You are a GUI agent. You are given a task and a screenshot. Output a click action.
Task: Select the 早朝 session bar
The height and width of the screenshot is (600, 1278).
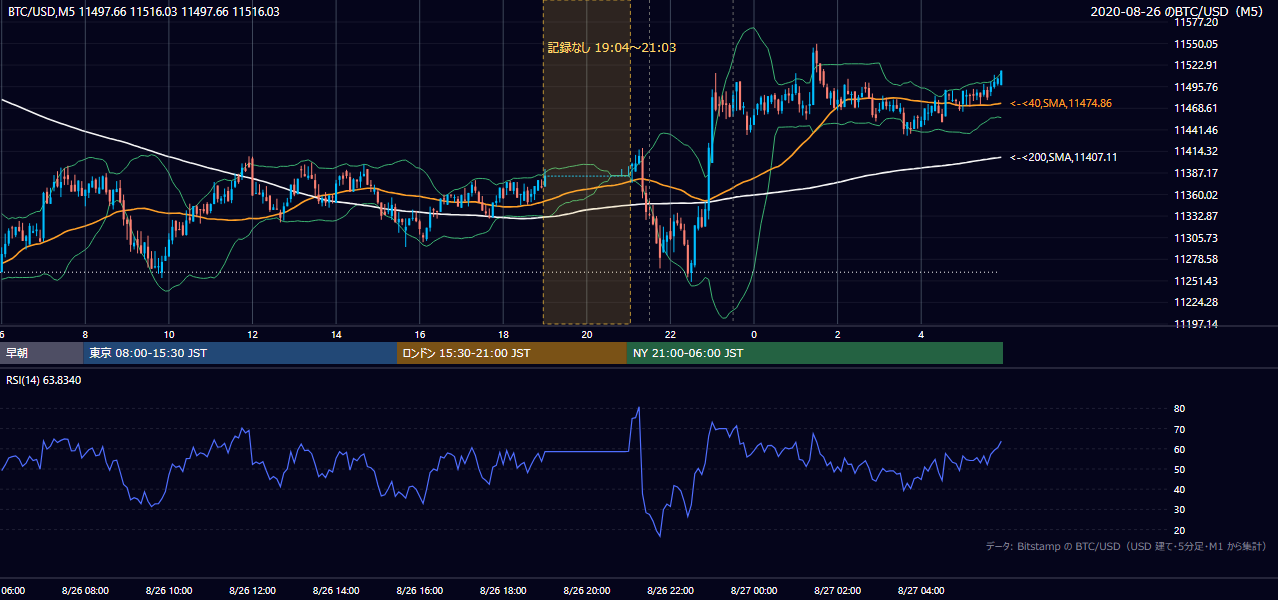pyautogui.click(x=41, y=353)
